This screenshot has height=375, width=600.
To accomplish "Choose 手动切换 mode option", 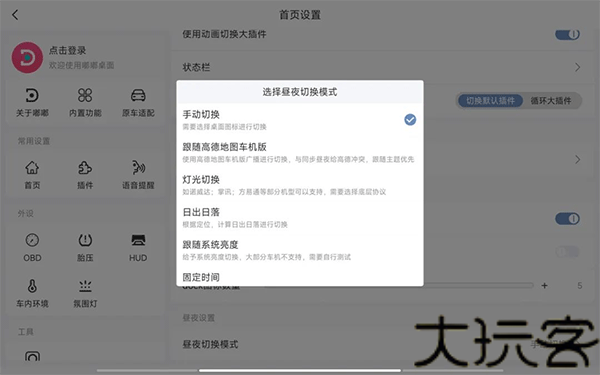I will (300, 120).
